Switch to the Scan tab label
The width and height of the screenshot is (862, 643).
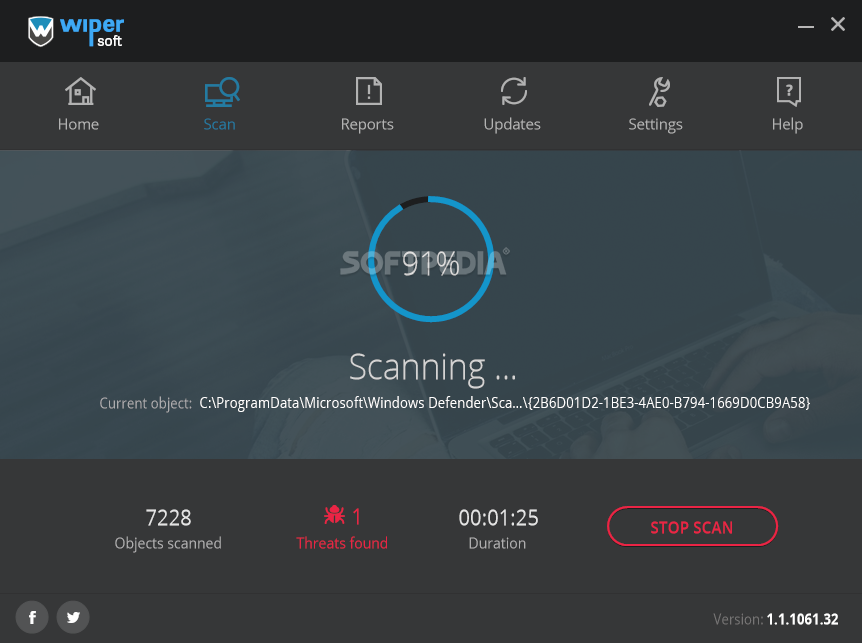pos(219,124)
